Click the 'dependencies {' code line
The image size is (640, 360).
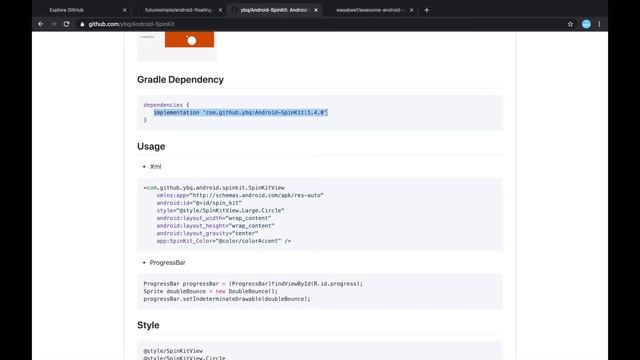(x=167, y=105)
